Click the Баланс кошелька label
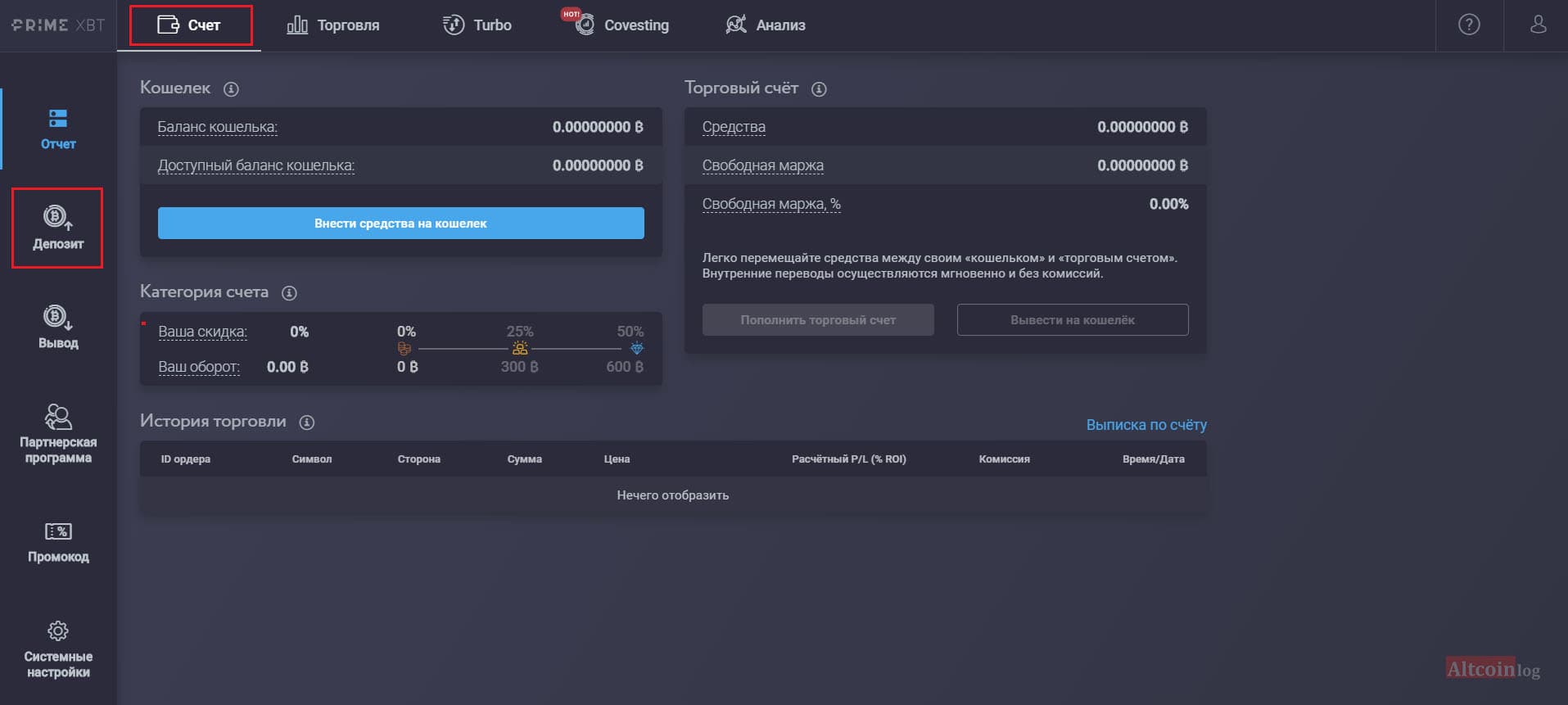This screenshot has height=705, width=1568. pos(218,128)
